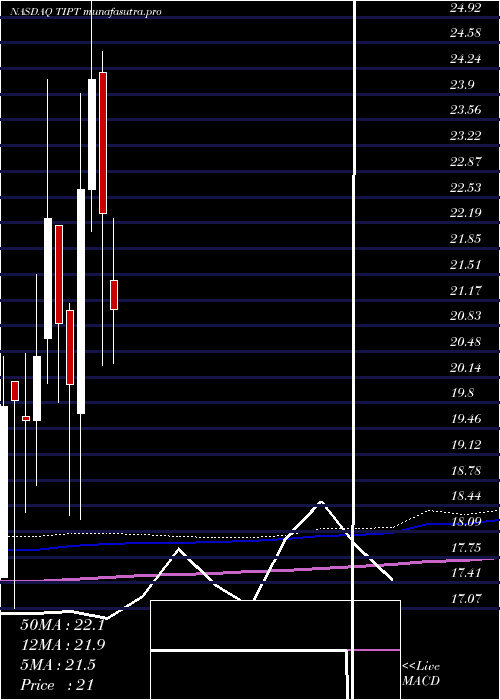Click the 17.41 price axis label
The width and height of the screenshot is (500, 700).
pos(465,573)
